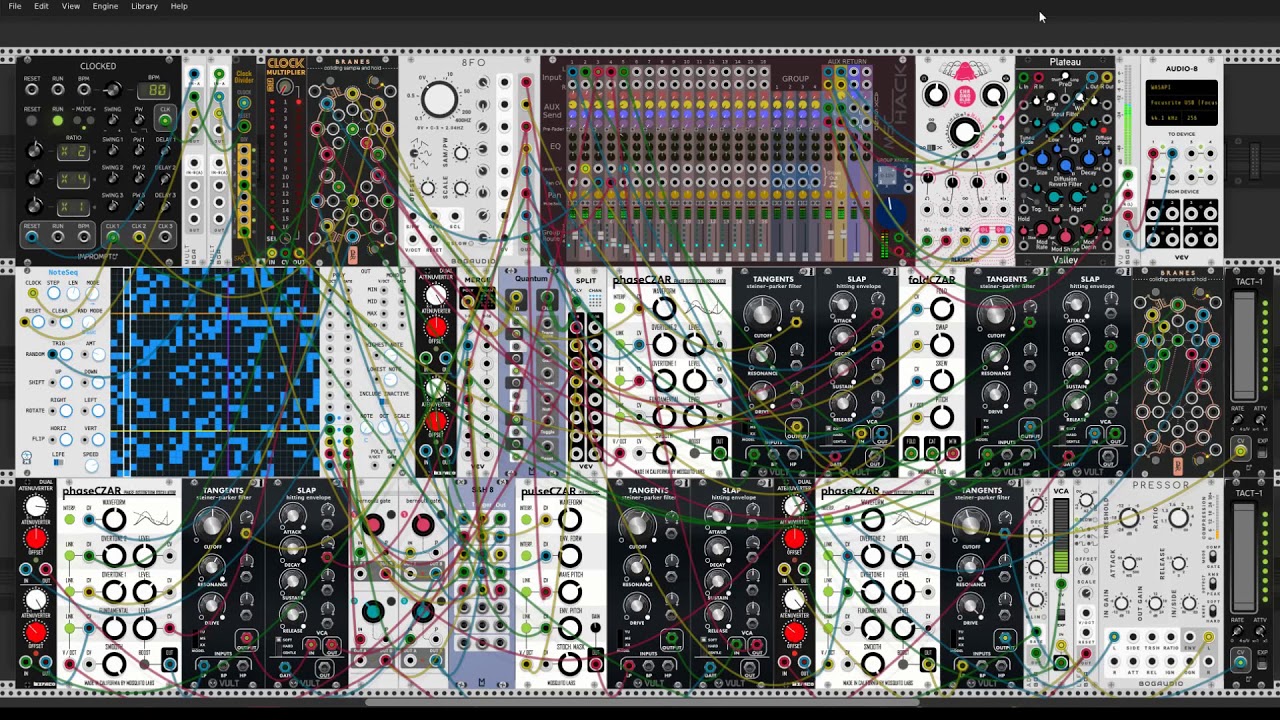The width and height of the screenshot is (1280, 720).
Task: Click the x4 ratio display on Clocked
Action: click(x=72, y=180)
